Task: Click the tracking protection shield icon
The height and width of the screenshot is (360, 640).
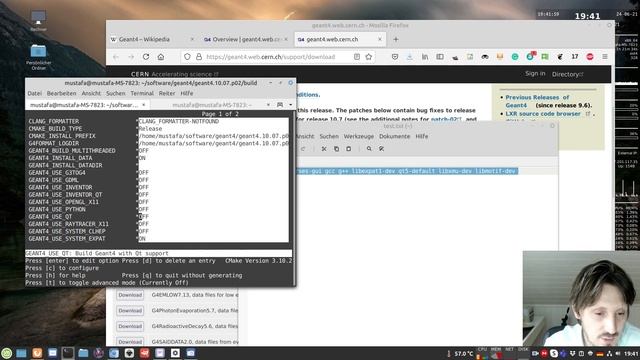Action: [187, 57]
